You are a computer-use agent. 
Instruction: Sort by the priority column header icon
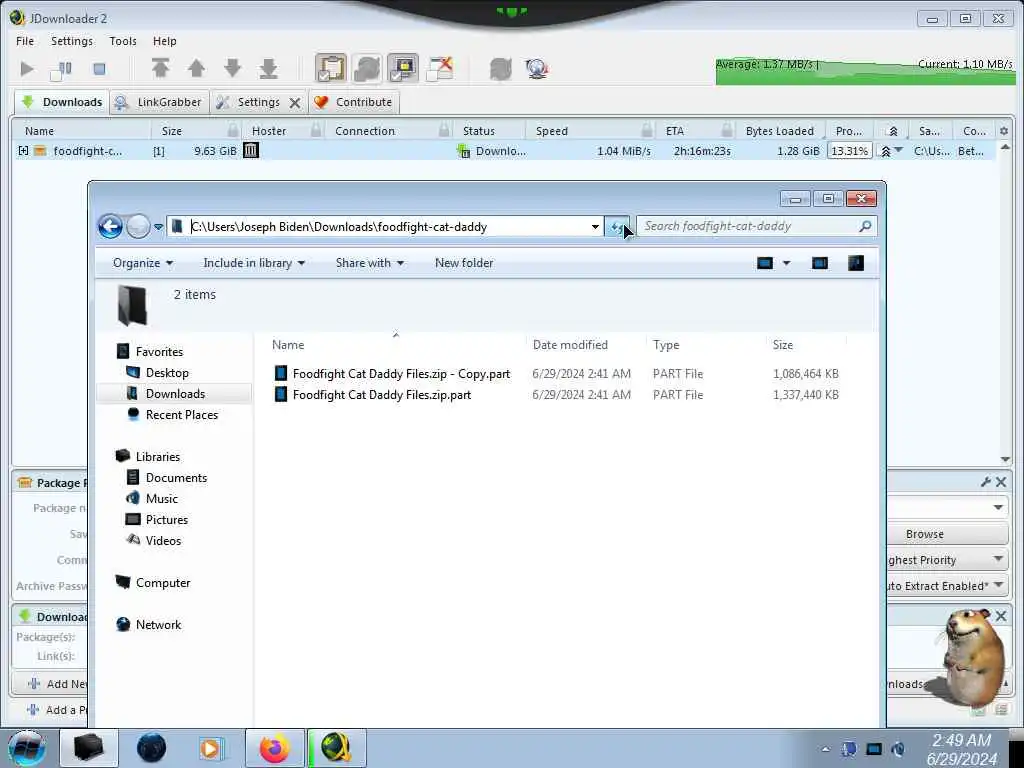coord(893,131)
